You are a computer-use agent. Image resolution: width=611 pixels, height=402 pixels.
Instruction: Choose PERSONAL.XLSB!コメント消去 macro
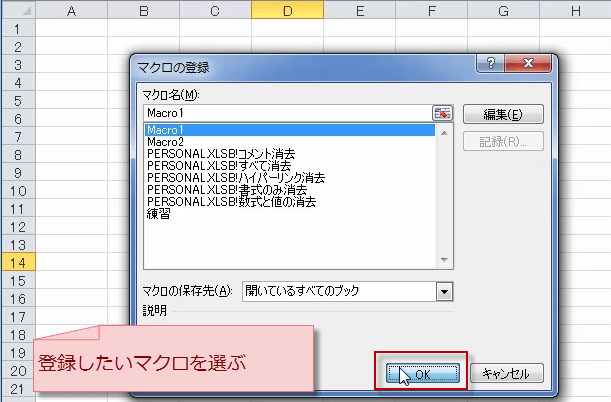(x=220, y=154)
